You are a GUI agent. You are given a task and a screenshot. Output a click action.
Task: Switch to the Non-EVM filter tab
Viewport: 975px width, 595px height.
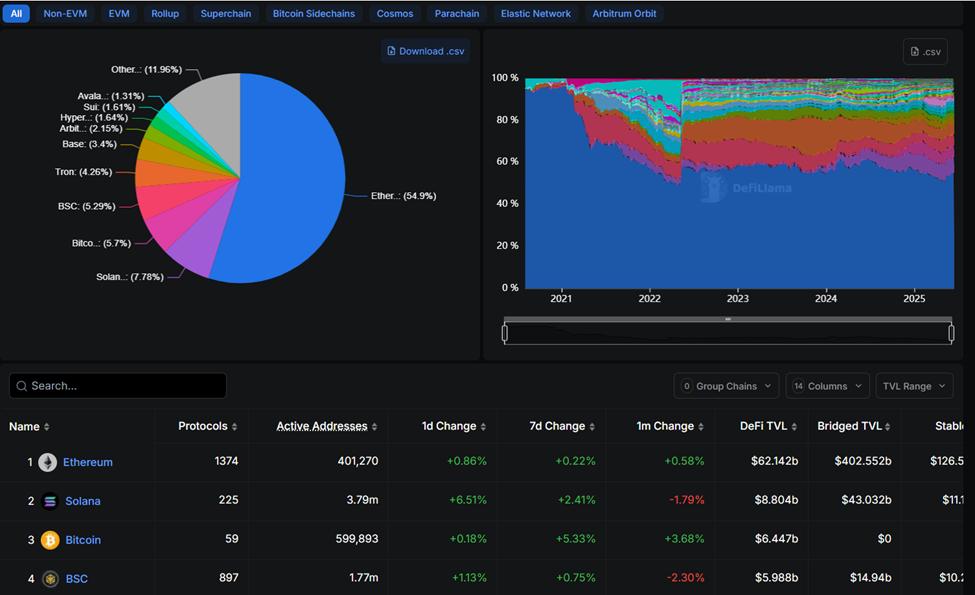(64, 13)
